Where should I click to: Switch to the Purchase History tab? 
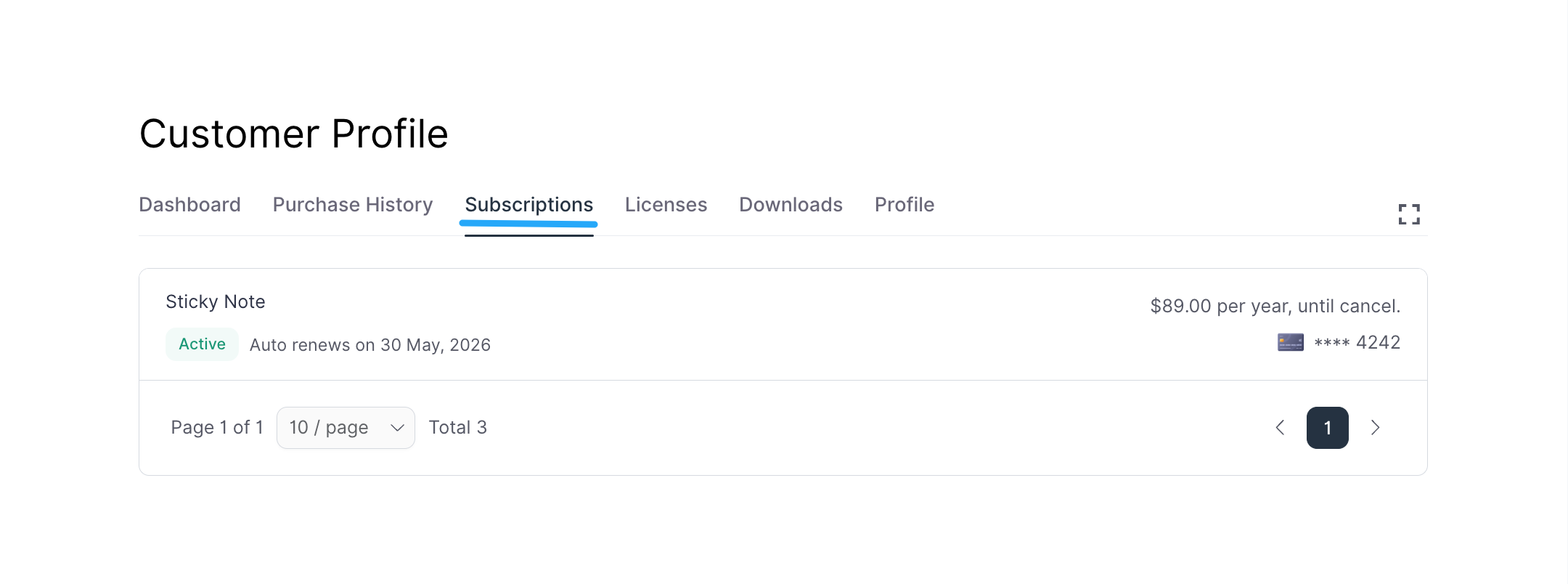click(x=353, y=205)
